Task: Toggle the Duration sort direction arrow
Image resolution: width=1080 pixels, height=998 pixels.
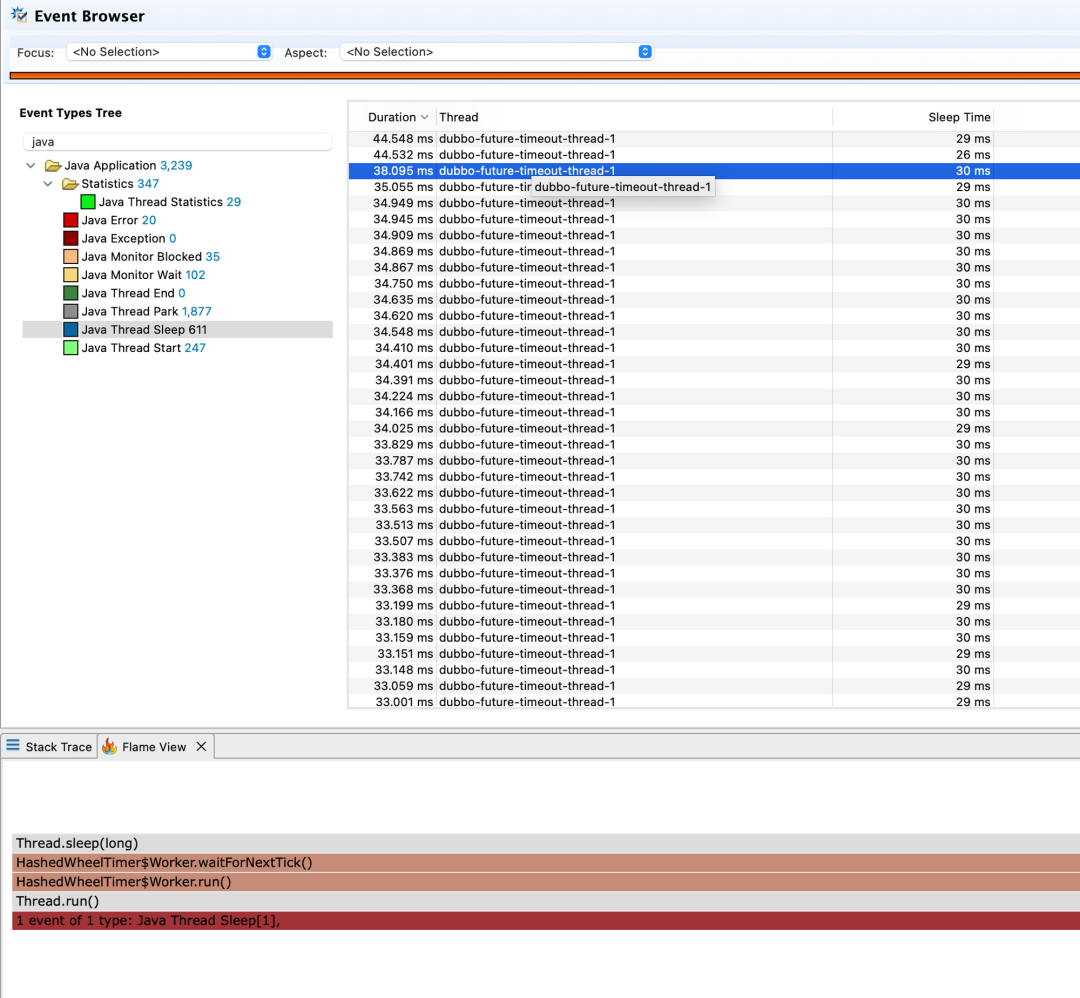Action: [x=424, y=117]
